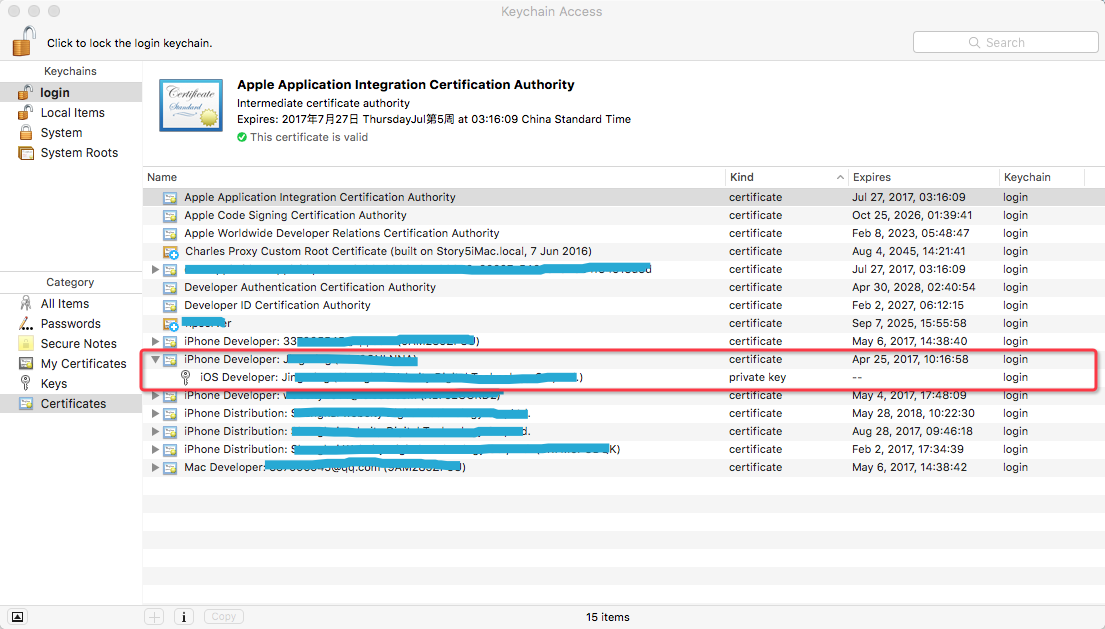Click the Charles Proxy certificate icon

pyautogui.click(x=171, y=251)
